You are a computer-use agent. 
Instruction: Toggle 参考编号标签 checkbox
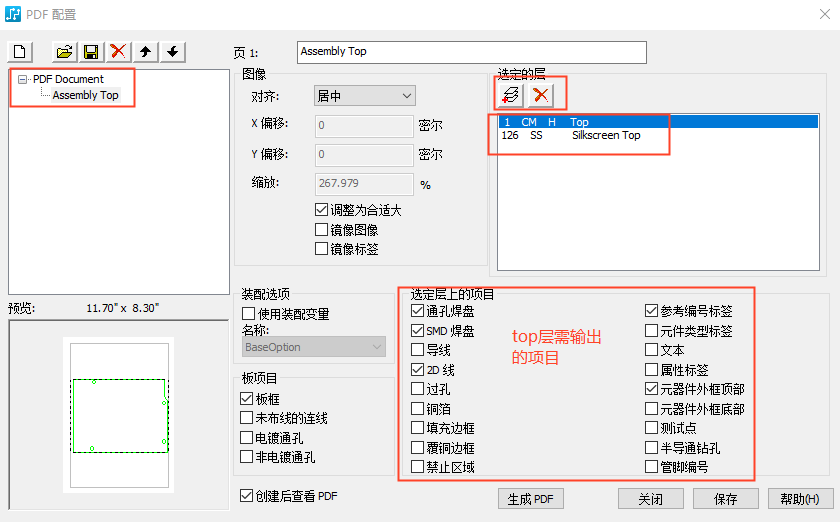point(651,311)
